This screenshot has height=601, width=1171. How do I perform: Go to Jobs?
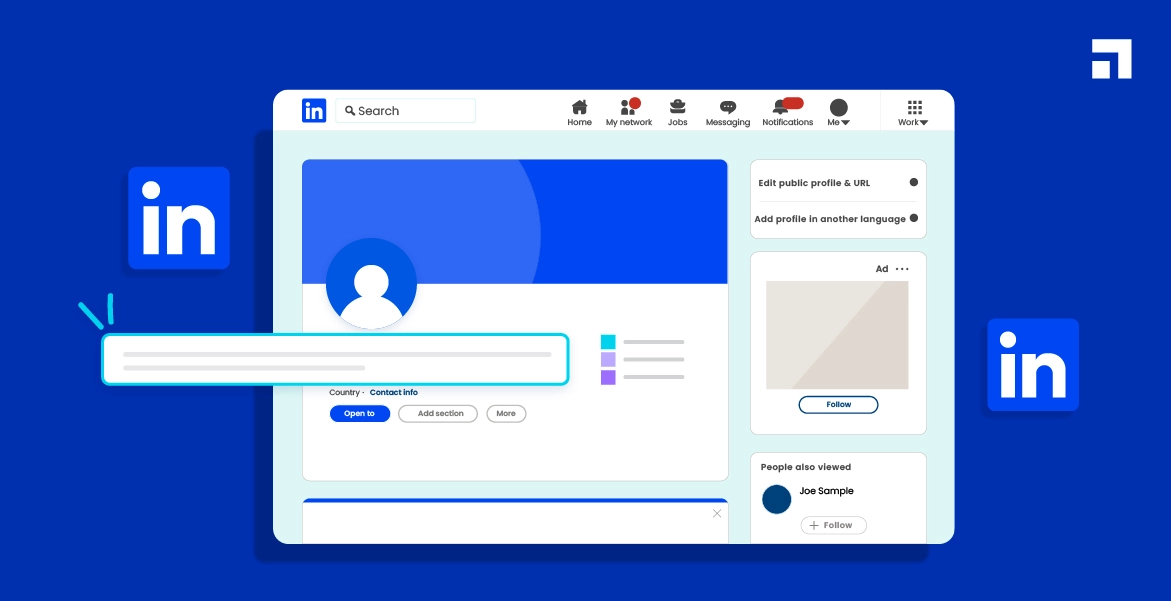pyautogui.click(x=677, y=113)
